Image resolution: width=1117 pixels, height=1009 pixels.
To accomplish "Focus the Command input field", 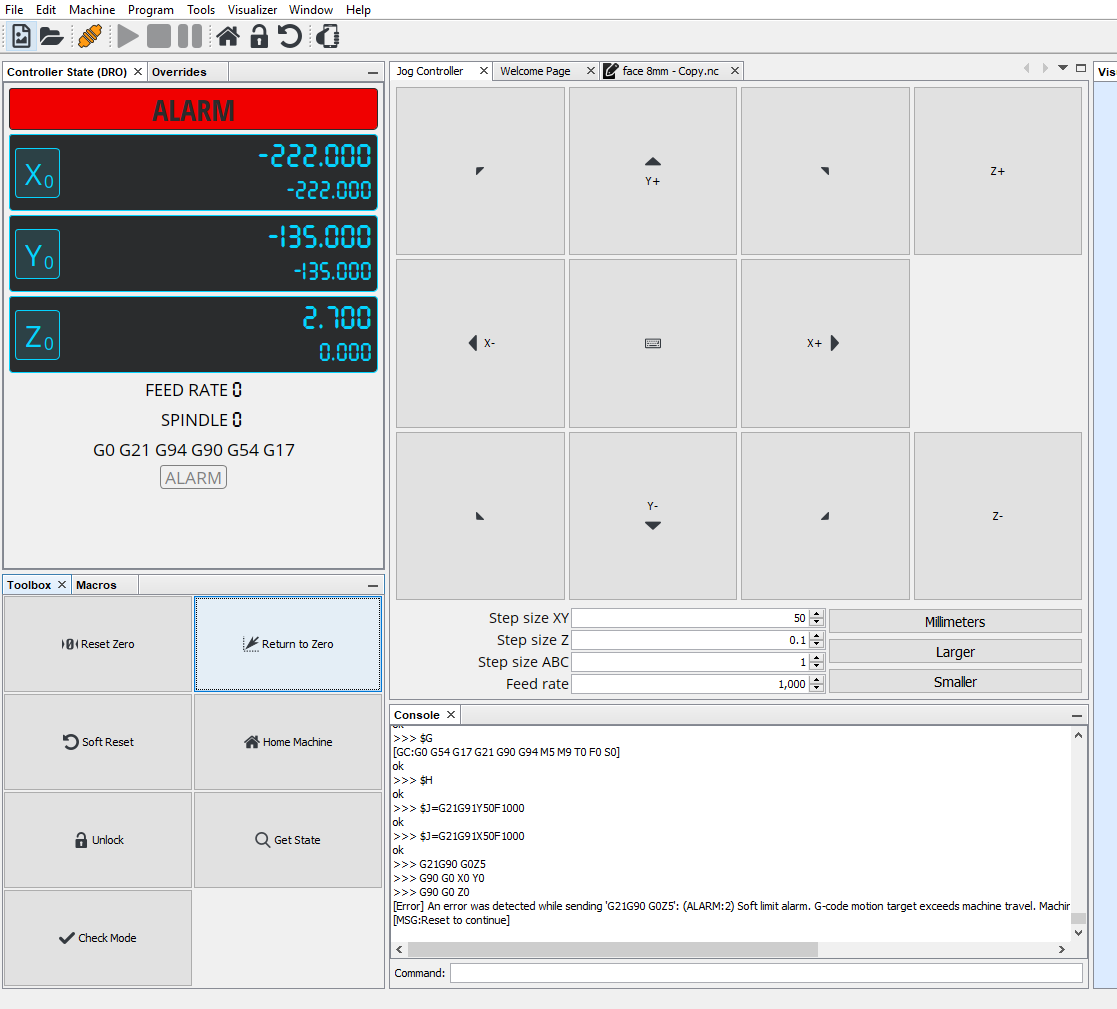I will pos(767,972).
